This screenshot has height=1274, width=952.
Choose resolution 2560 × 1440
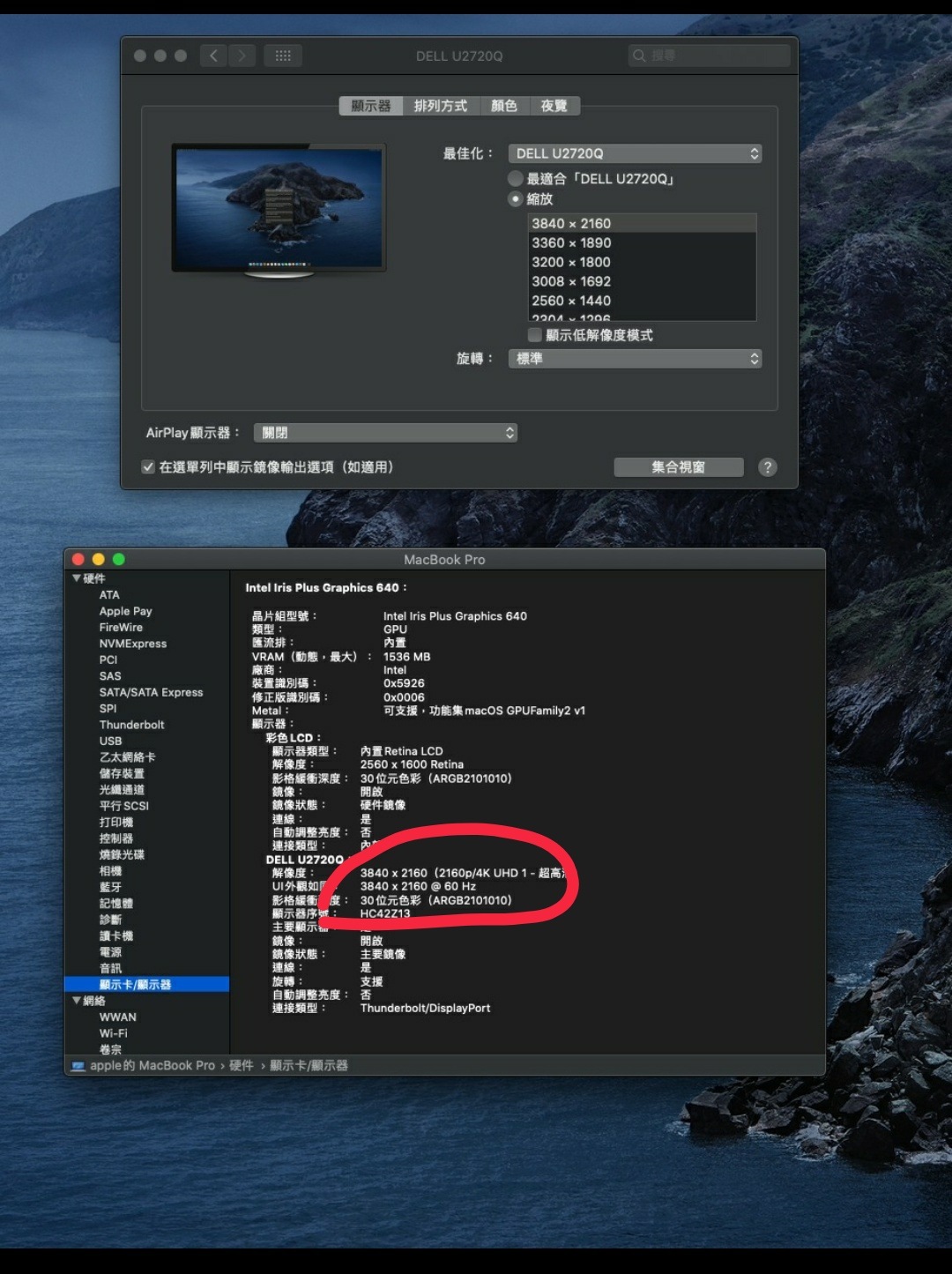pyautogui.click(x=642, y=302)
